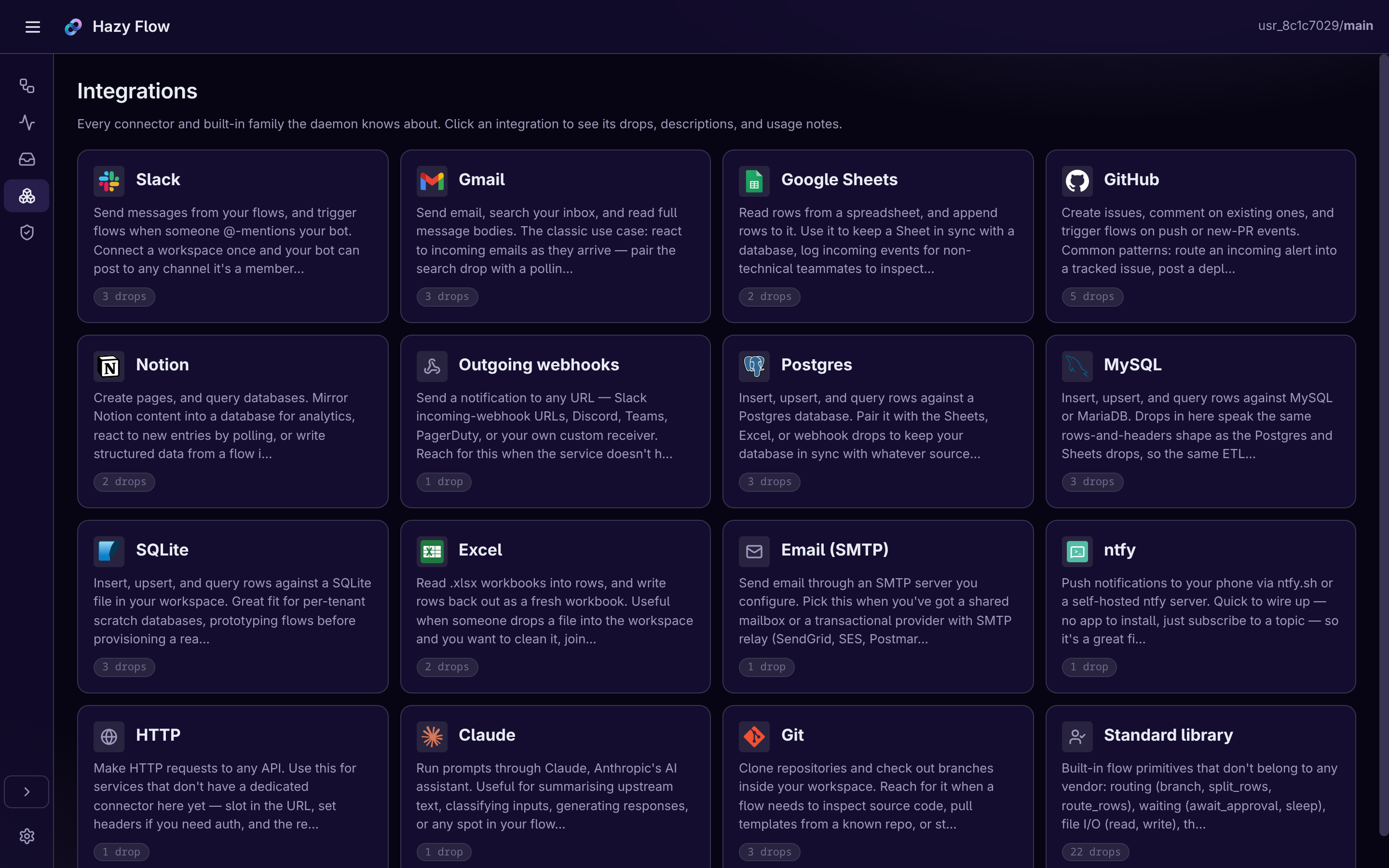Screen dimensions: 1389x868
Task: Click the Google Sheets '2 drops' badge
Action: click(x=770, y=297)
